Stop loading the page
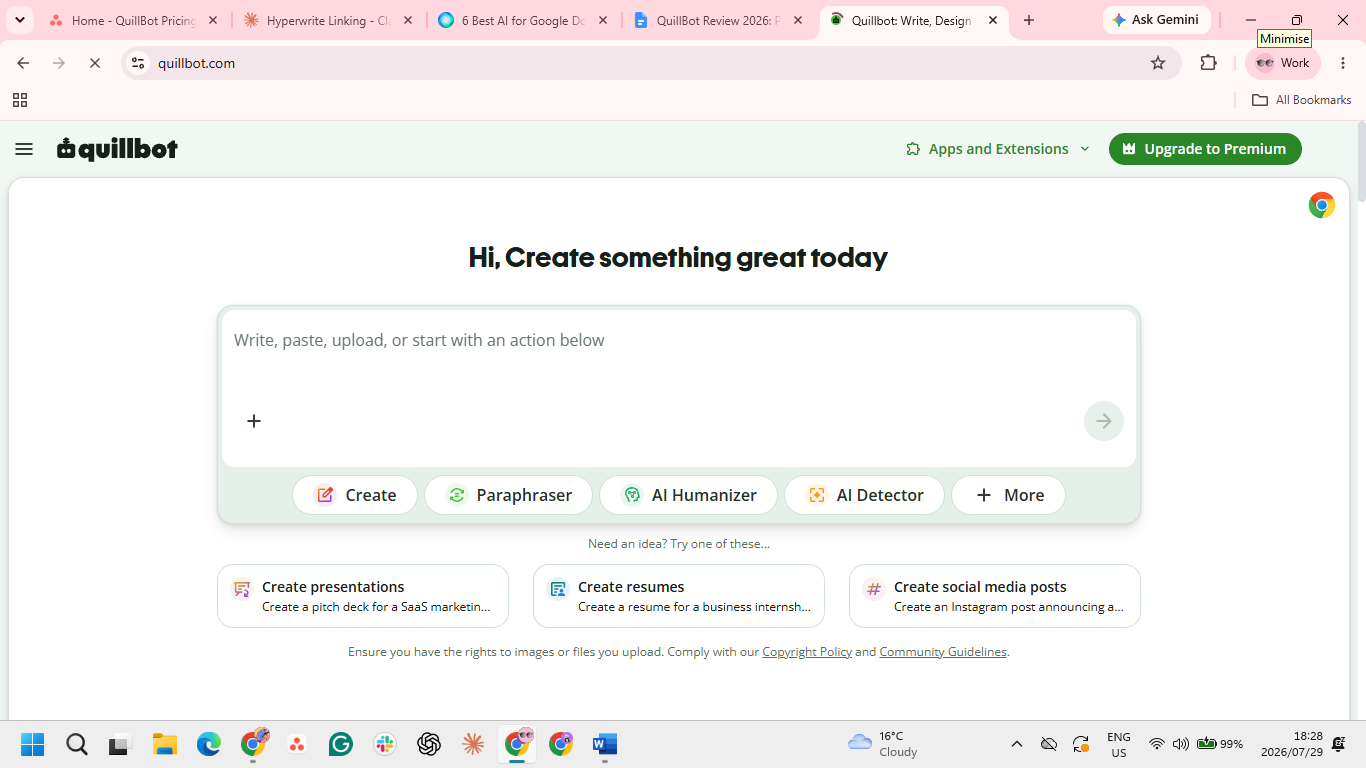 pyautogui.click(x=95, y=63)
